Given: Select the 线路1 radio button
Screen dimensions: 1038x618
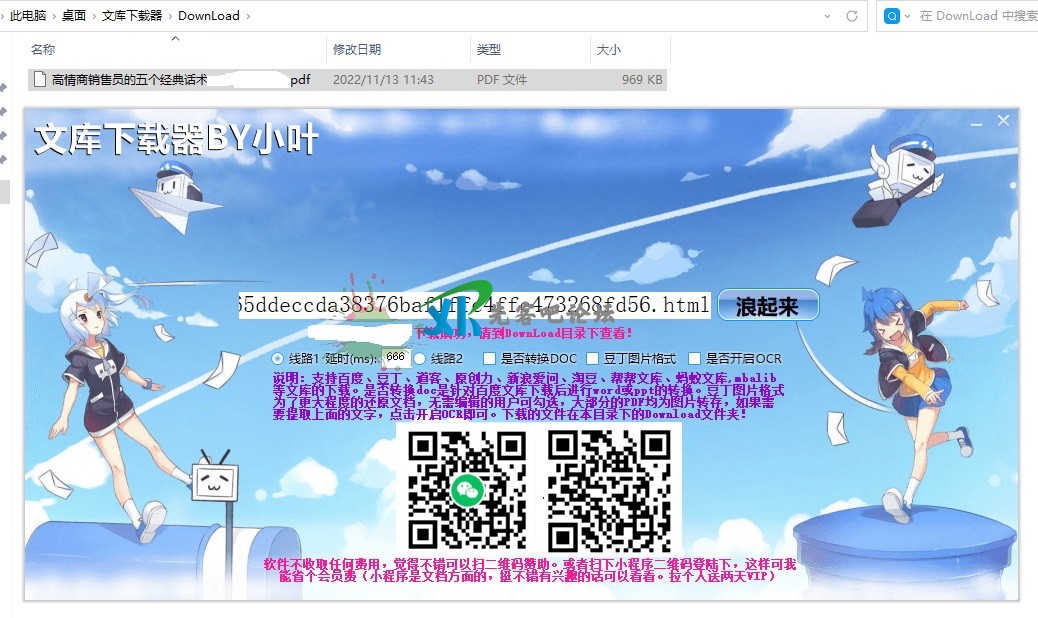Looking at the screenshot, I should tap(278, 358).
